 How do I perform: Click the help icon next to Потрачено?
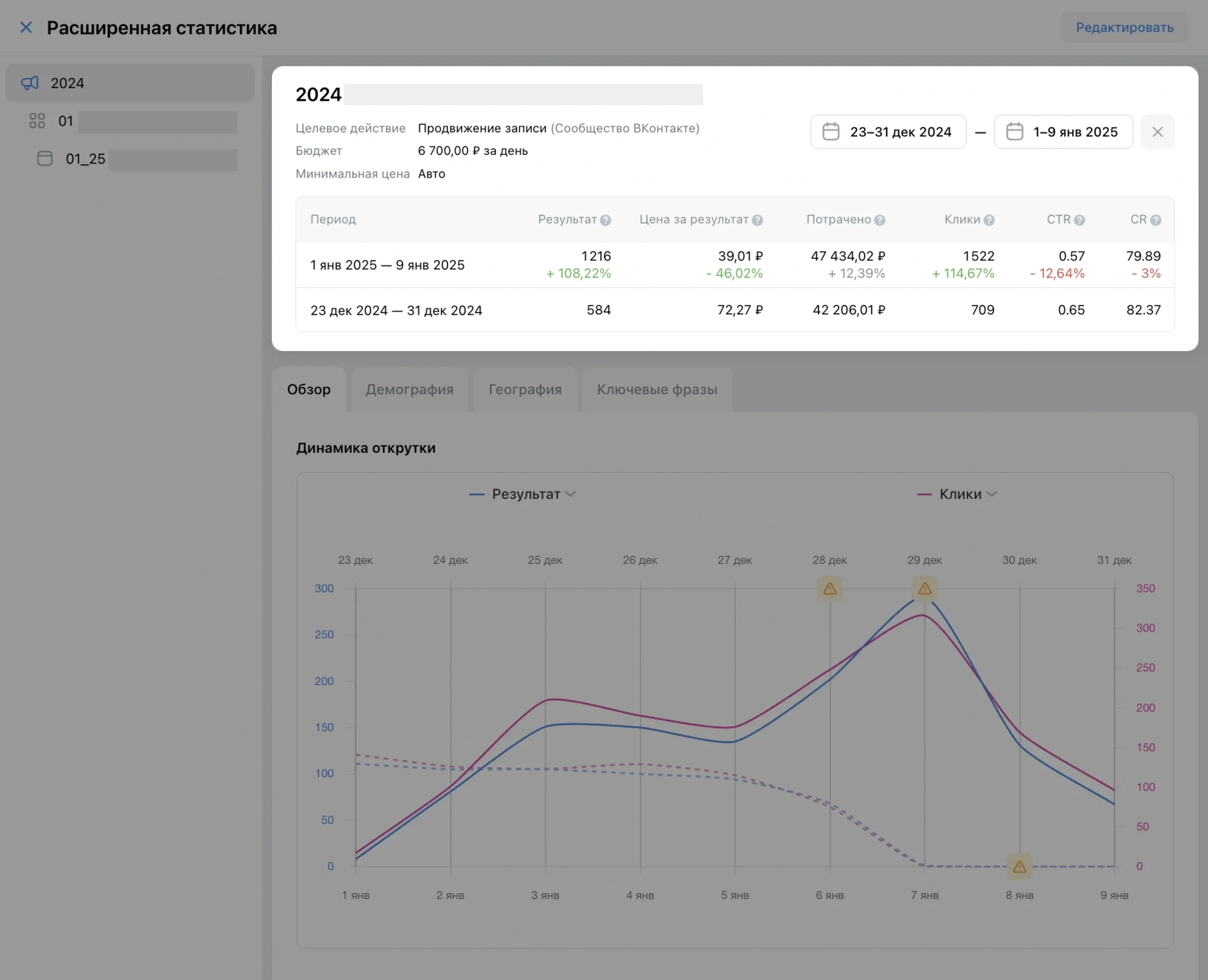(x=880, y=220)
